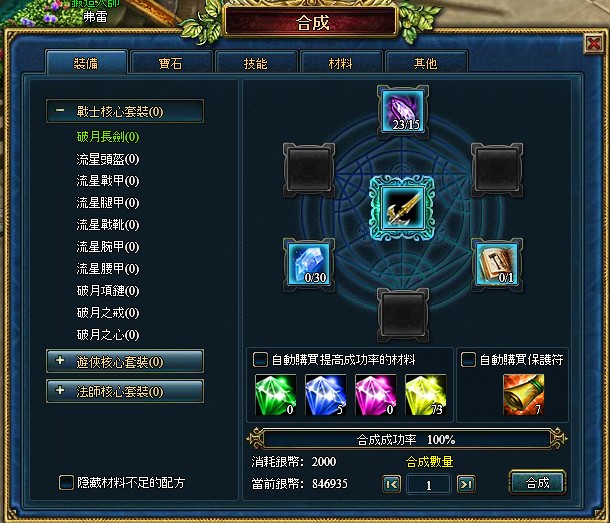Select the pink success-rate gem
Image resolution: width=610 pixels, height=523 pixels.
click(x=375, y=395)
